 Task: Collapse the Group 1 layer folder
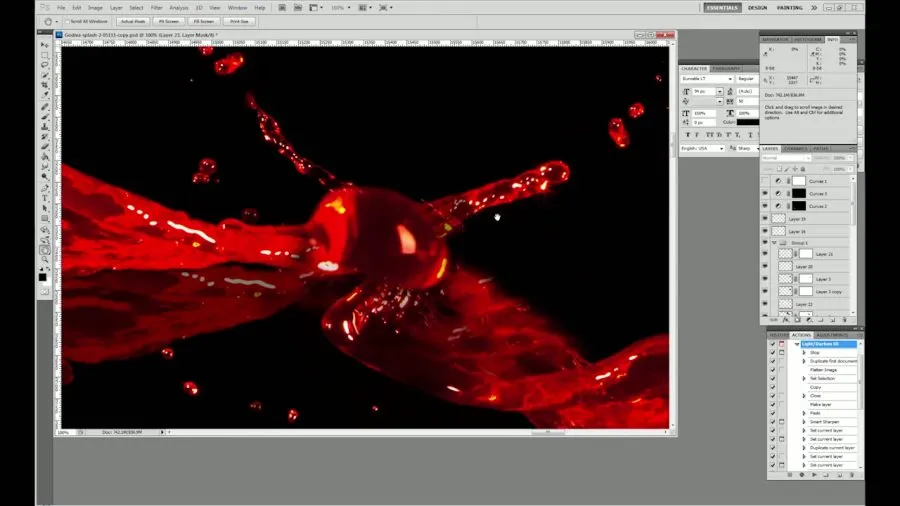[774, 242]
